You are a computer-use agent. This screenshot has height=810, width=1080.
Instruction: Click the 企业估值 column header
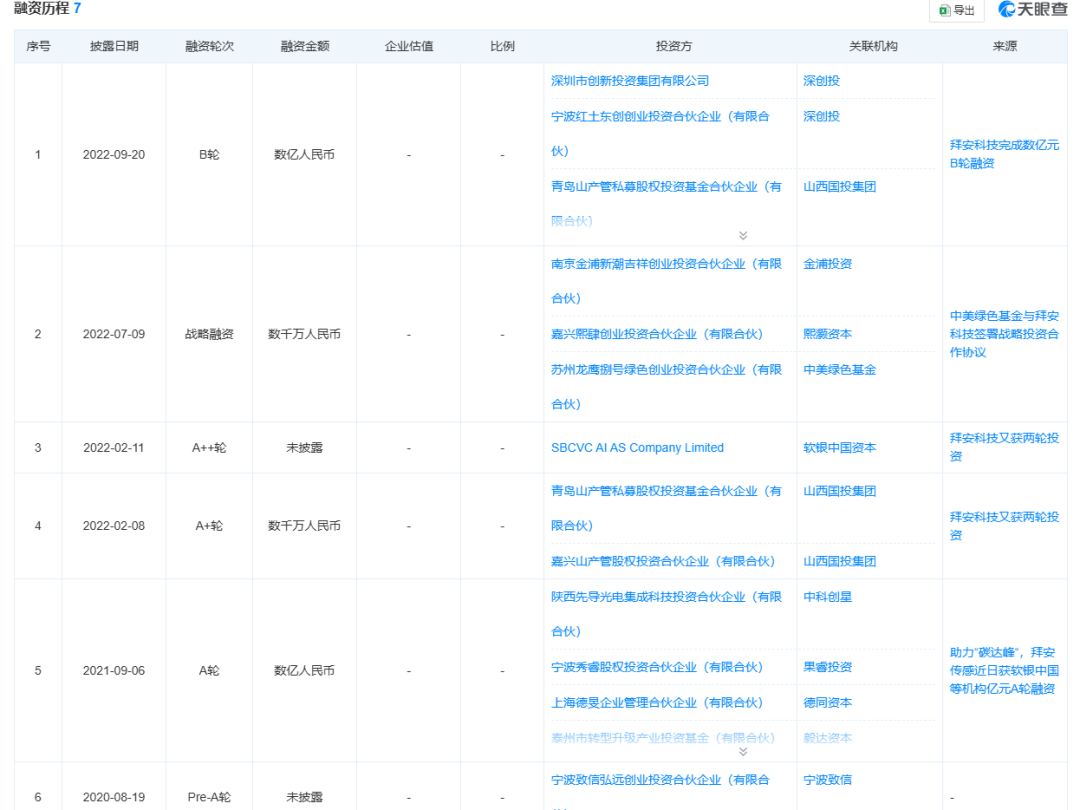pos(408,46)
